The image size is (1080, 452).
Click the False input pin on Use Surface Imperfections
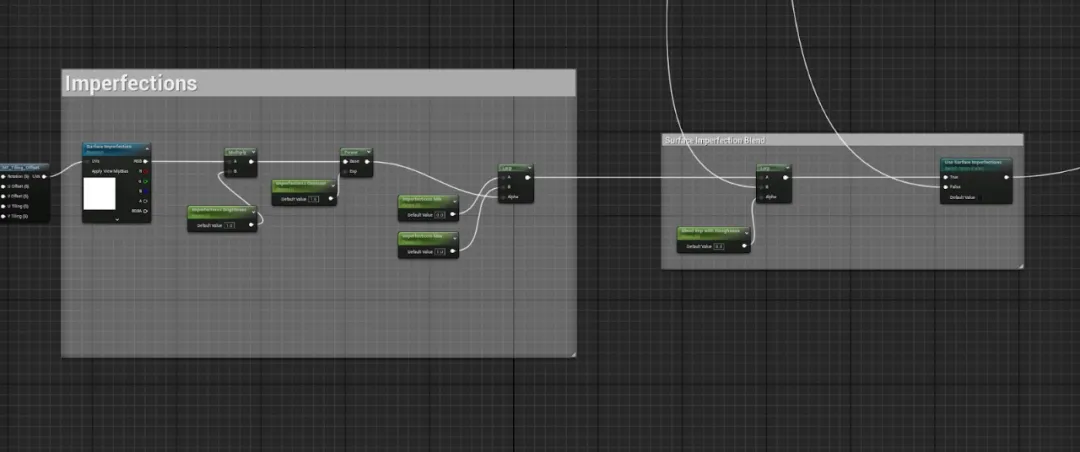[945, 187]
